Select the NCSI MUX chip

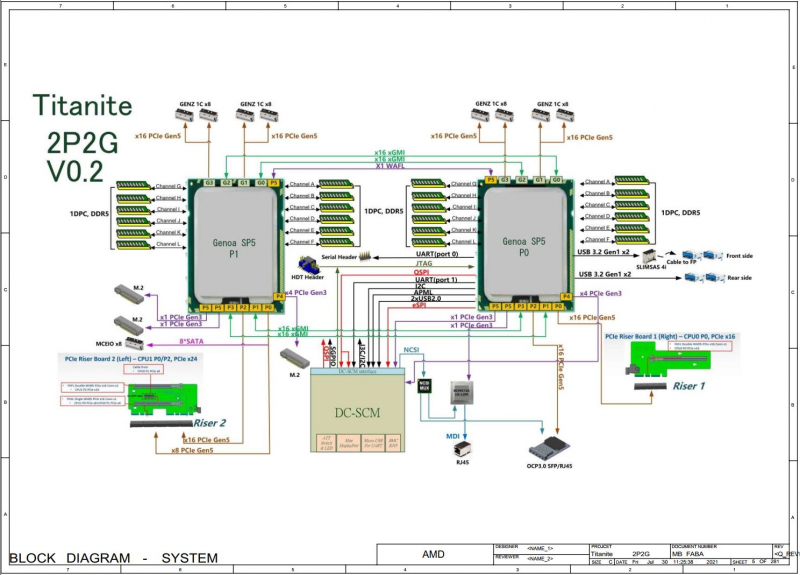click(425, 383)
